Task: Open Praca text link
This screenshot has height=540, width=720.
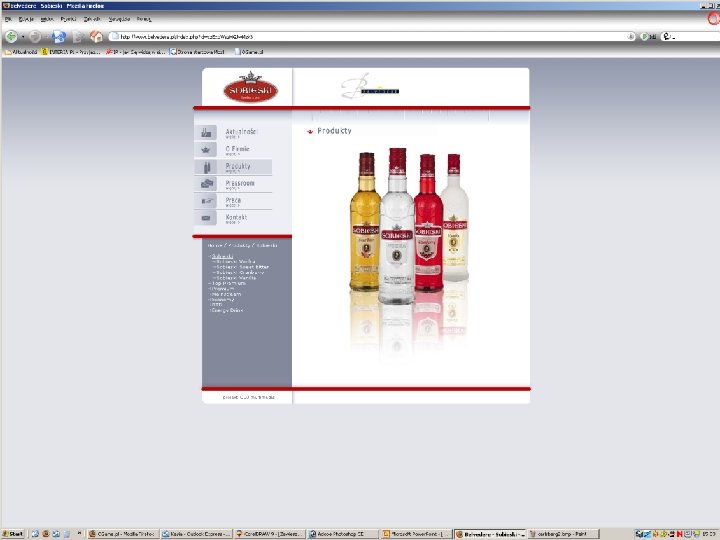Action: tap(233, 200)
